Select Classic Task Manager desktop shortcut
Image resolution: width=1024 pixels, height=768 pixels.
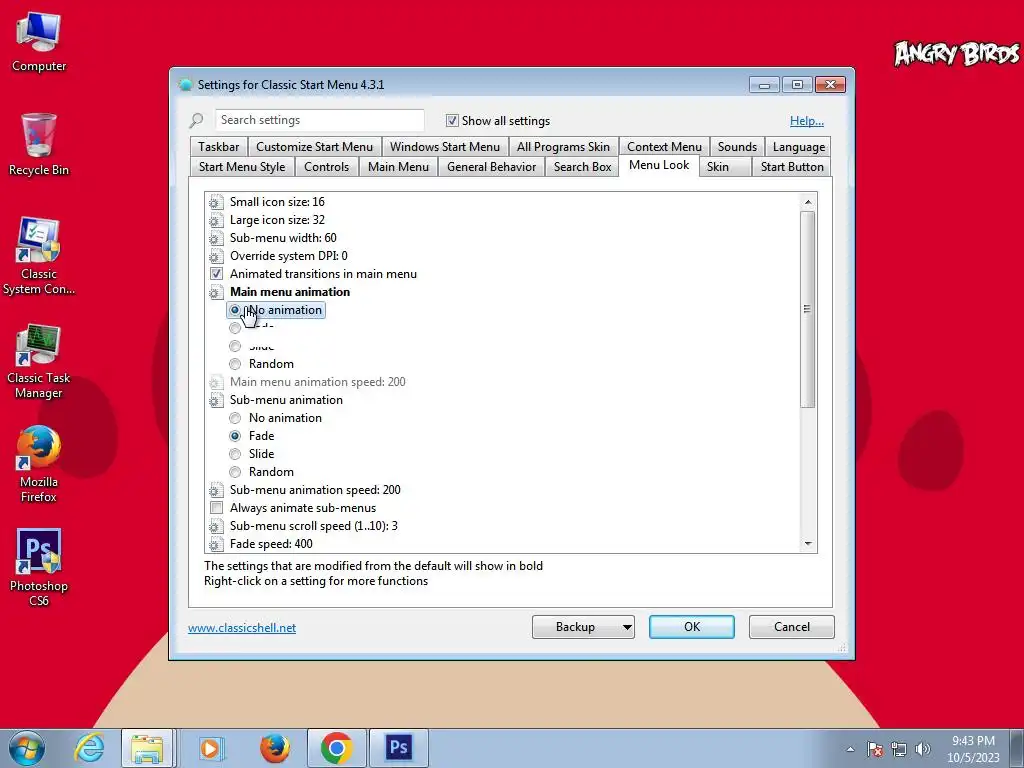pyautogui.click(x=39, y=360)
